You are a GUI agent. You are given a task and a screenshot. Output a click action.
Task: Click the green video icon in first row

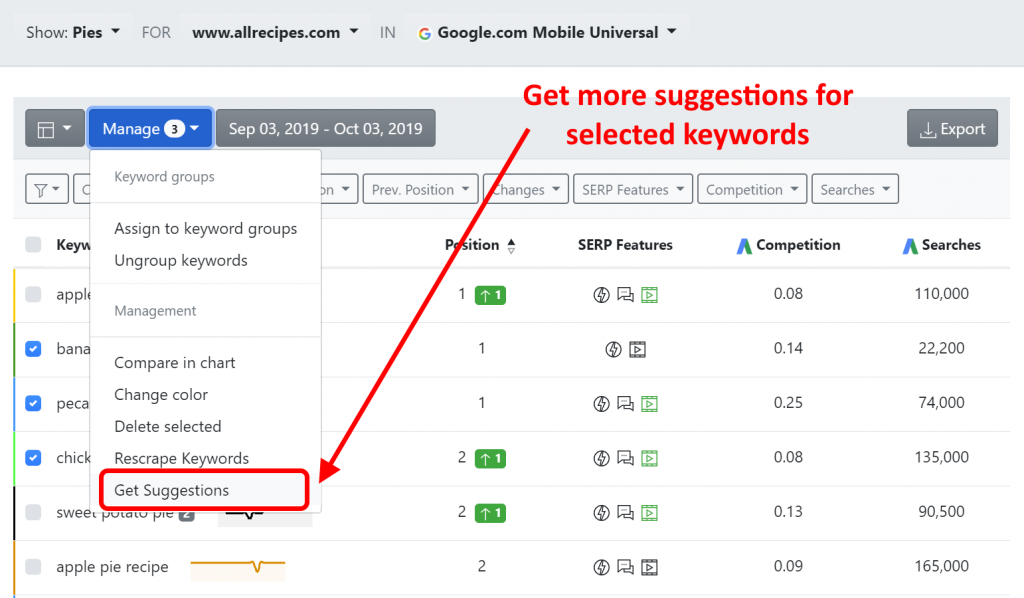click(649, 295)
